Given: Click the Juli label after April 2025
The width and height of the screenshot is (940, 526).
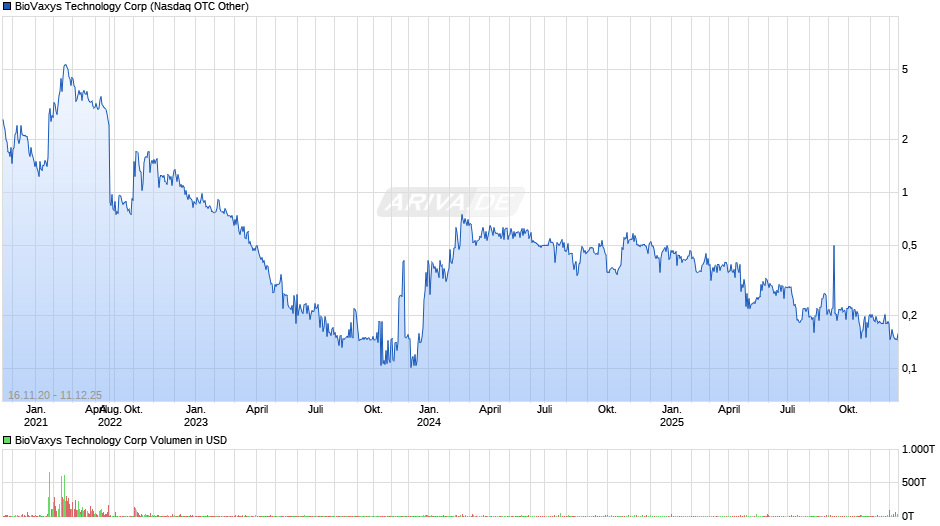Looking at the screenshot, I should coord(787,410).
